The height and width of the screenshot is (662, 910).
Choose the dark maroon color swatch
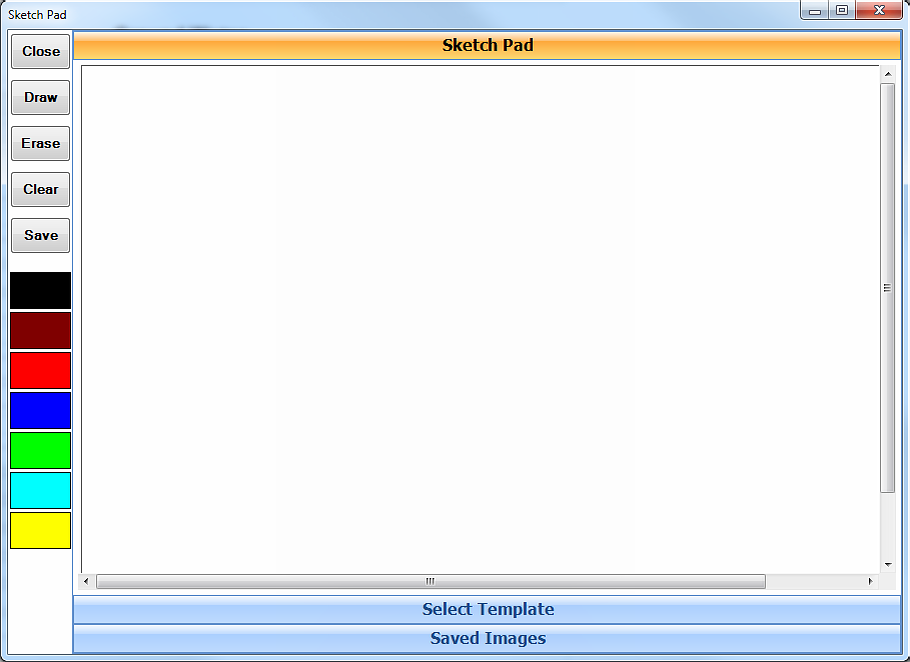pos(41,330)
